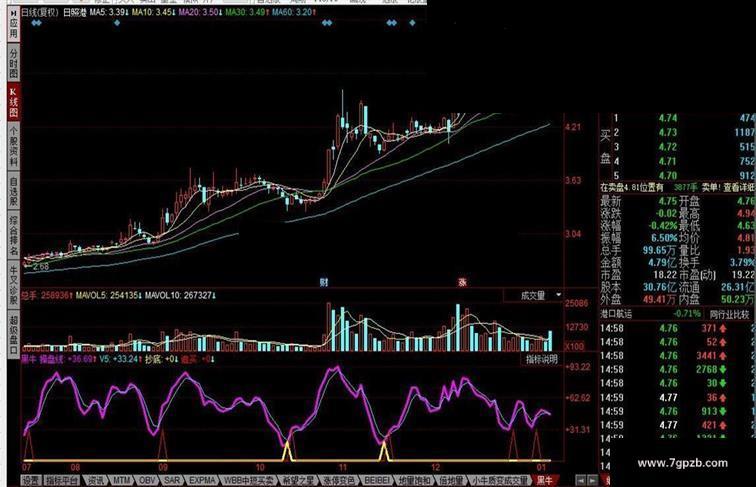
Task: Open the 牛叉诊股 diagnosis tab
Action: [x=14, y=285]
